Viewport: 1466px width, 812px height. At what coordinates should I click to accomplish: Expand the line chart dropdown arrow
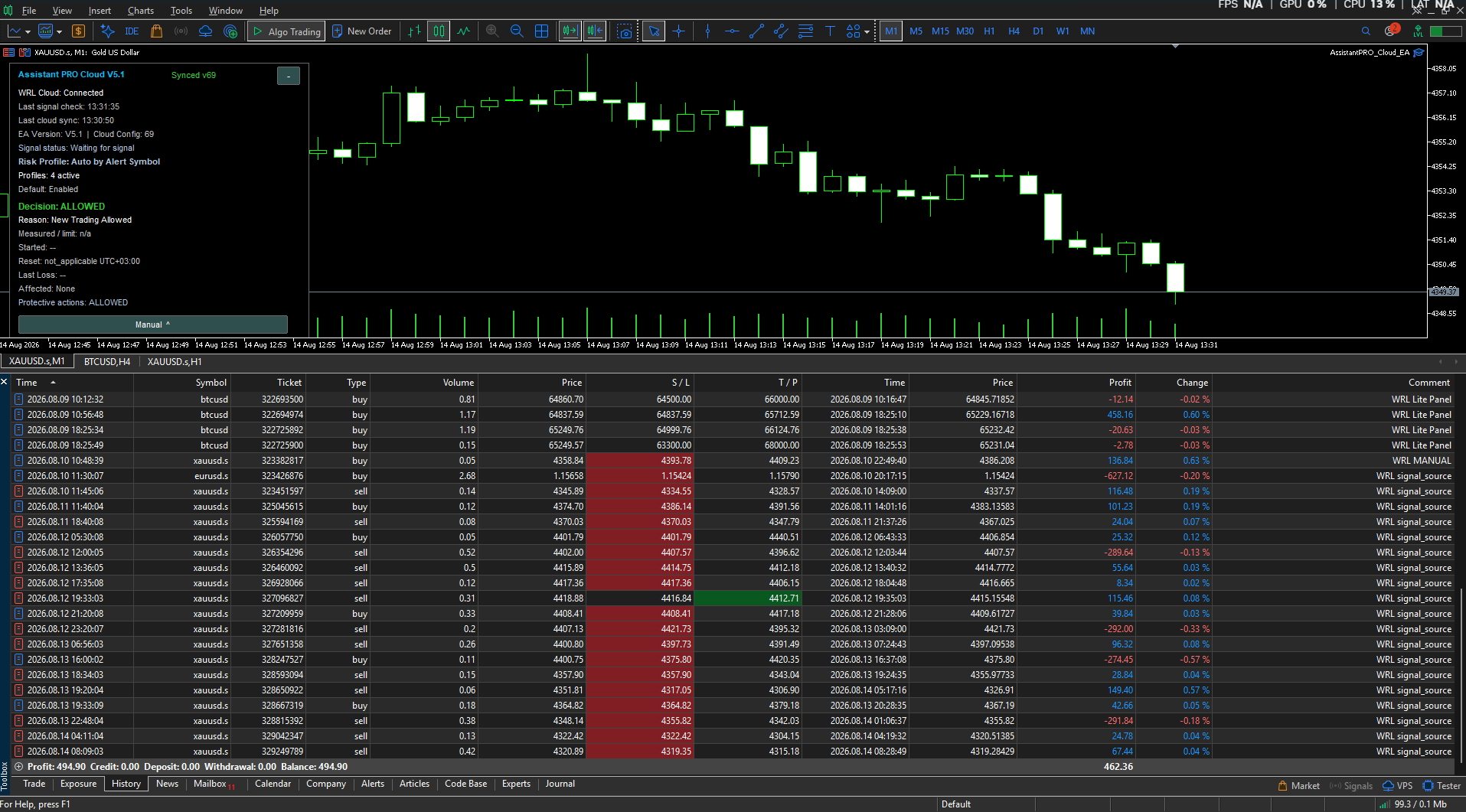pos(28,32)
